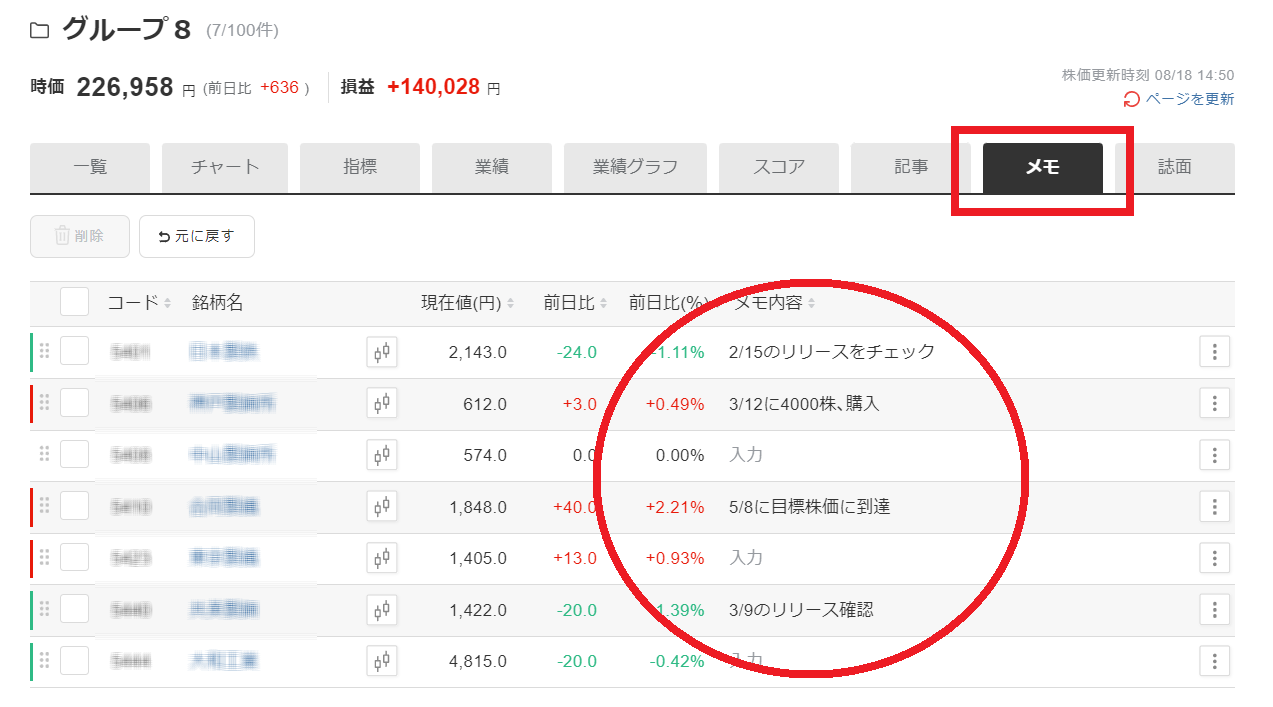
Task: Edit memo 3/9のリリース確認
Action: [x=802, y=610]
